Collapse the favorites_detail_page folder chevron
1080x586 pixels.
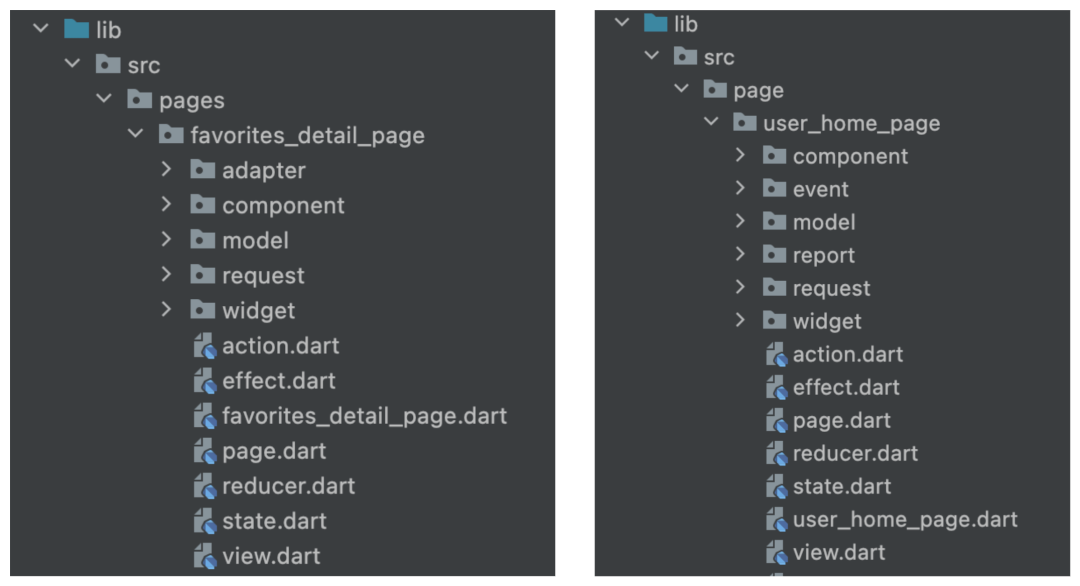pyautogui.click(x=136, y=134)
